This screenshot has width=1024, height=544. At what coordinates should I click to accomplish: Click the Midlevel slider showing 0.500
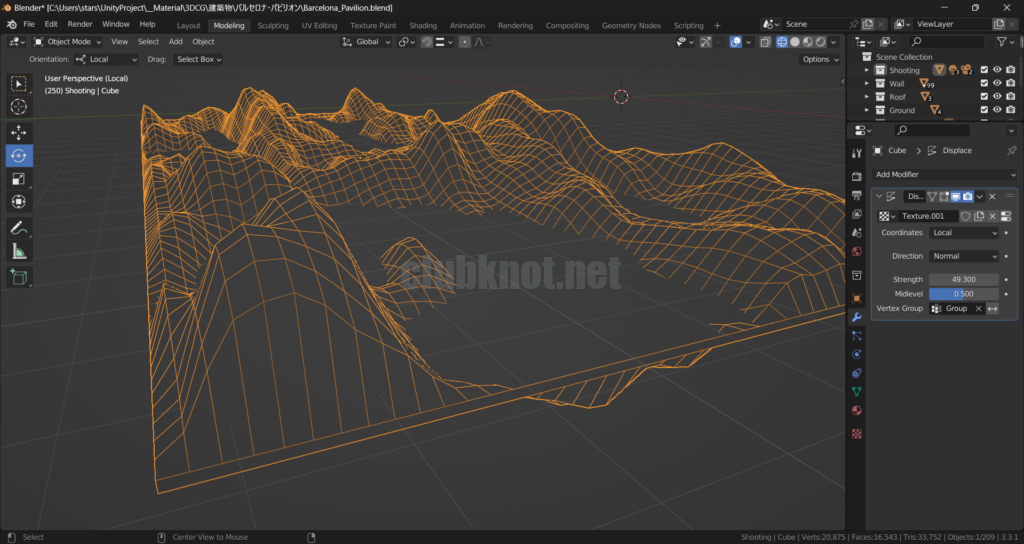point(963,294)
